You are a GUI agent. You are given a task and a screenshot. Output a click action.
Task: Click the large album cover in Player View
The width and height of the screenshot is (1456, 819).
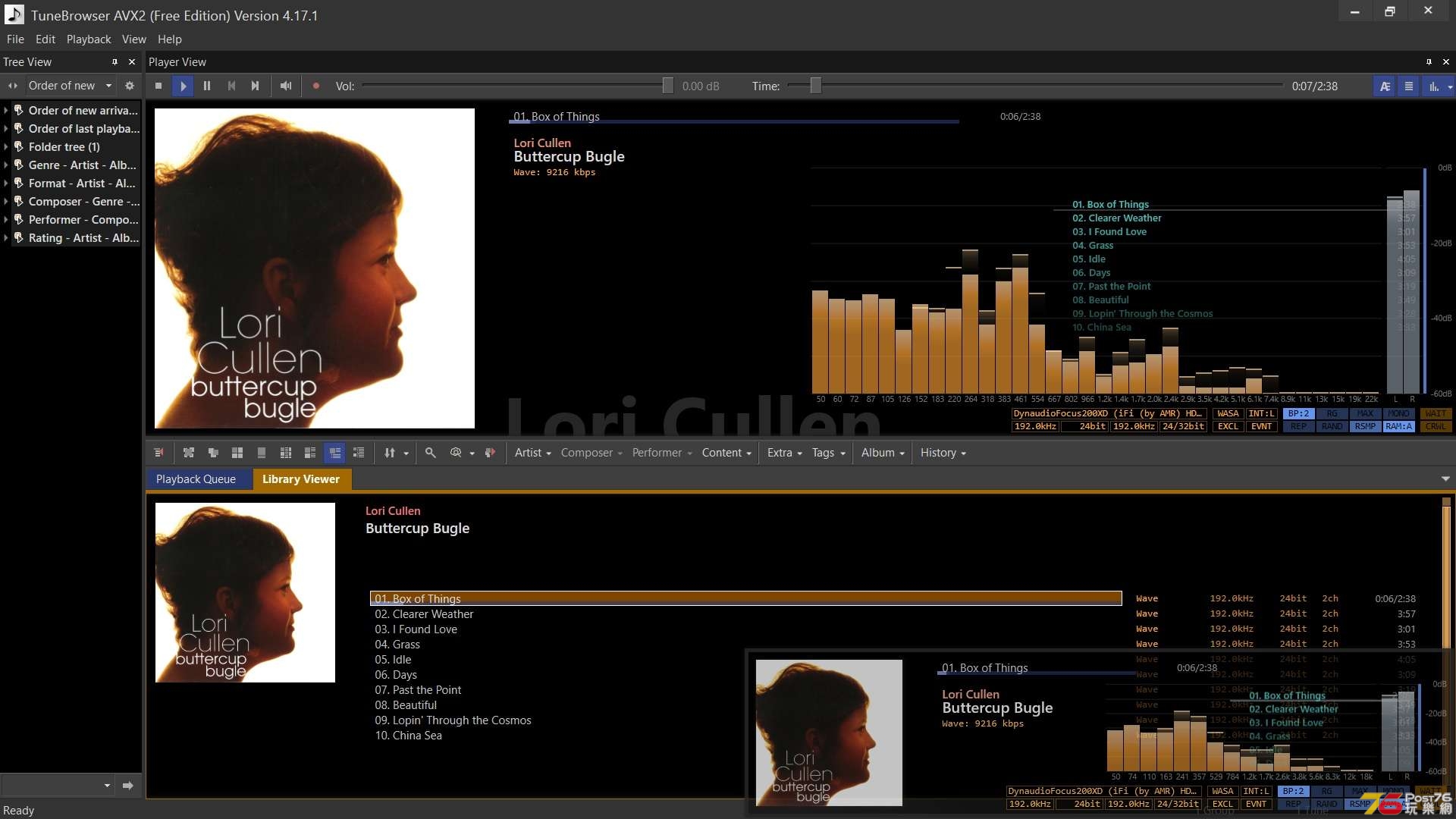315,268
